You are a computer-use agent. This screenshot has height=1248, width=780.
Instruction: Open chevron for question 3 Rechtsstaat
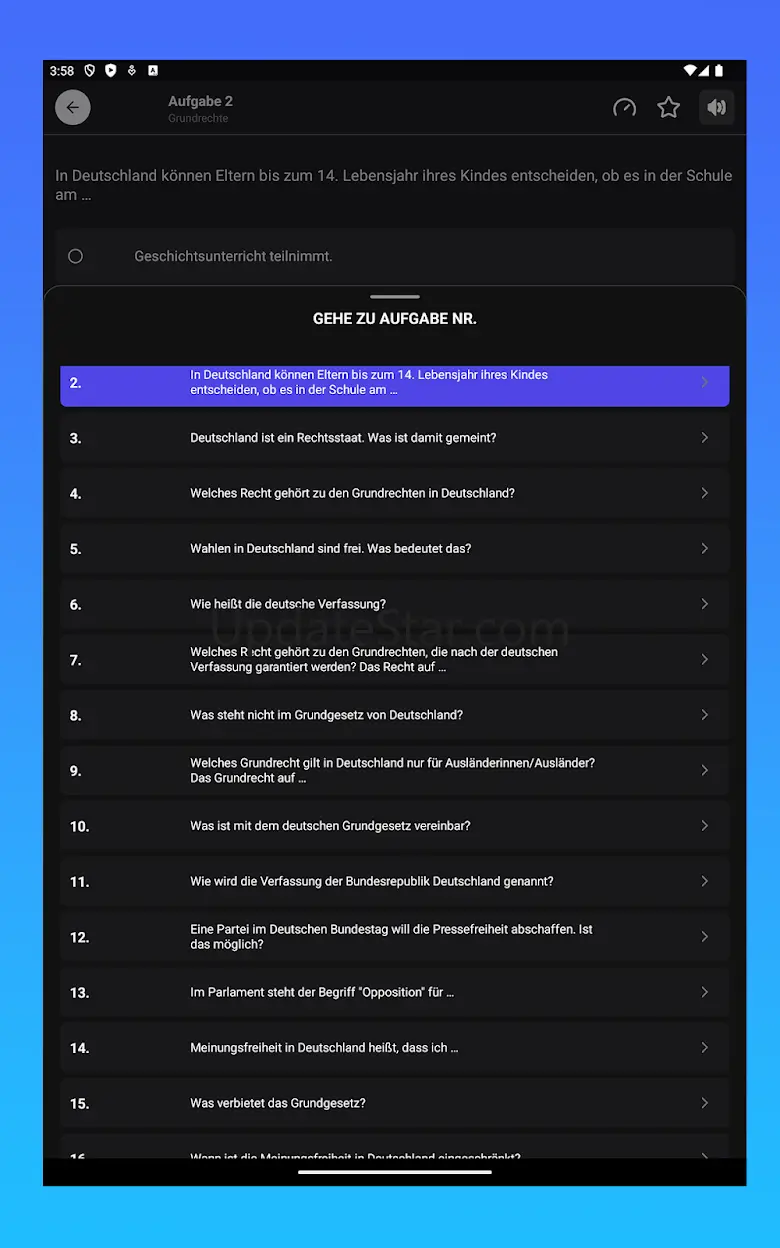point(705,438)
